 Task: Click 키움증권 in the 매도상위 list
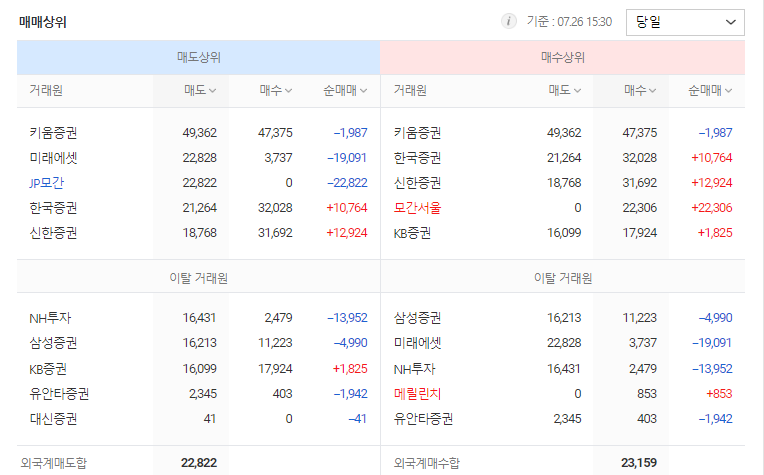coord(53,133)
